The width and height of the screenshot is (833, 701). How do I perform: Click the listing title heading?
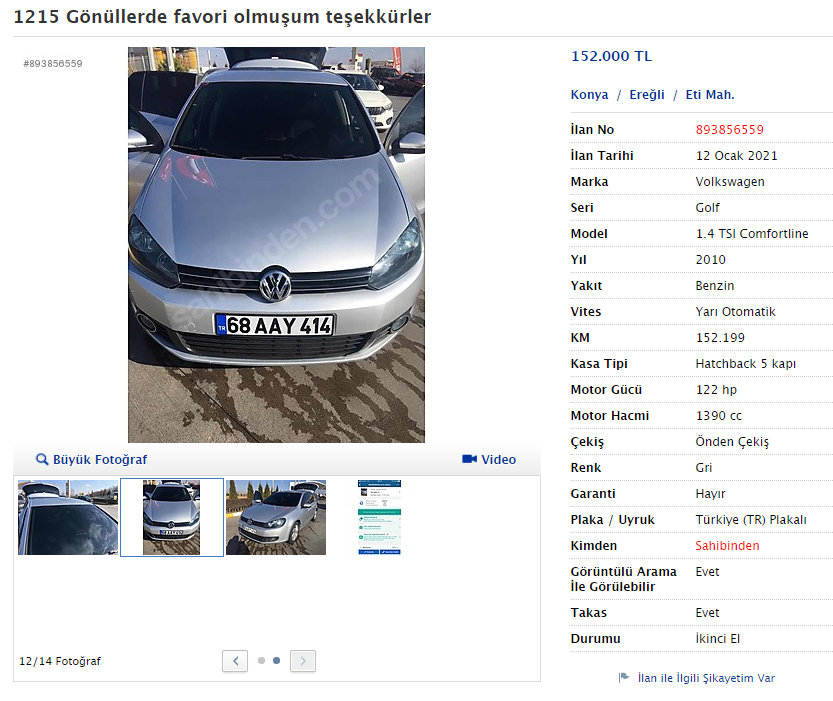pos(222,17)
